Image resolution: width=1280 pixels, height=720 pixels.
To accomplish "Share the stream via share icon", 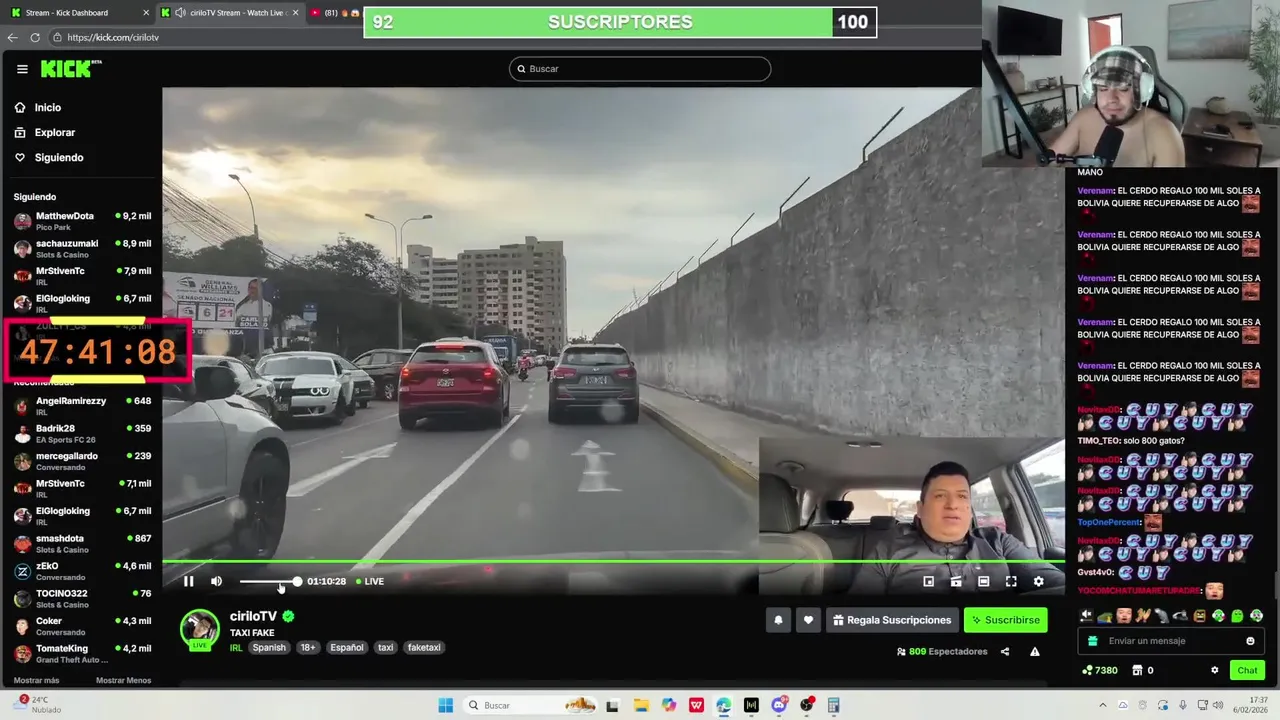I will tap(1005, 651).
